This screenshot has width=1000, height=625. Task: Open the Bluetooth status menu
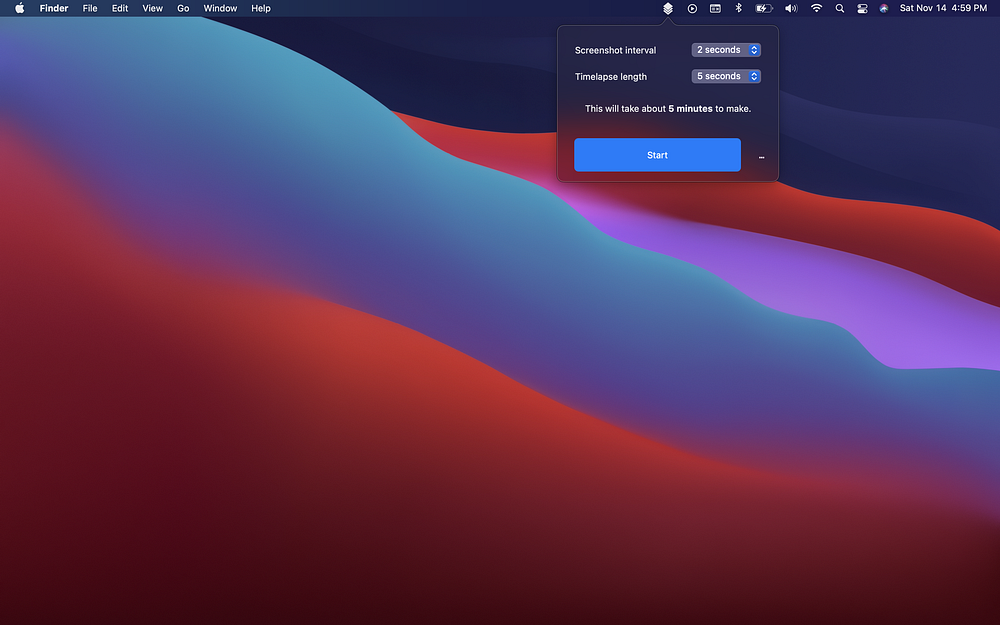[x=739, y=8]
